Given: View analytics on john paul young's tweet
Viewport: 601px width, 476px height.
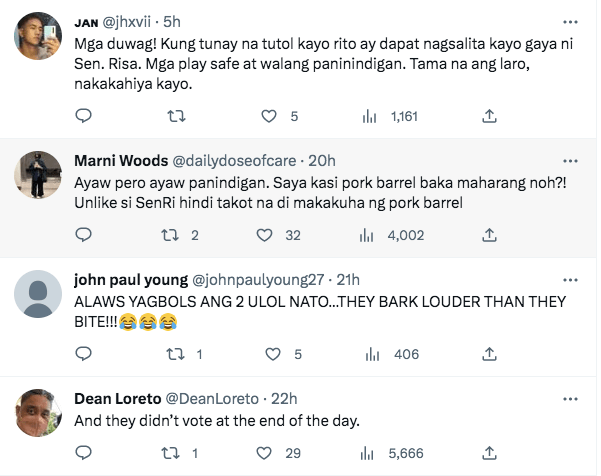Looking at the screenshot, I should tap(369, 354).
